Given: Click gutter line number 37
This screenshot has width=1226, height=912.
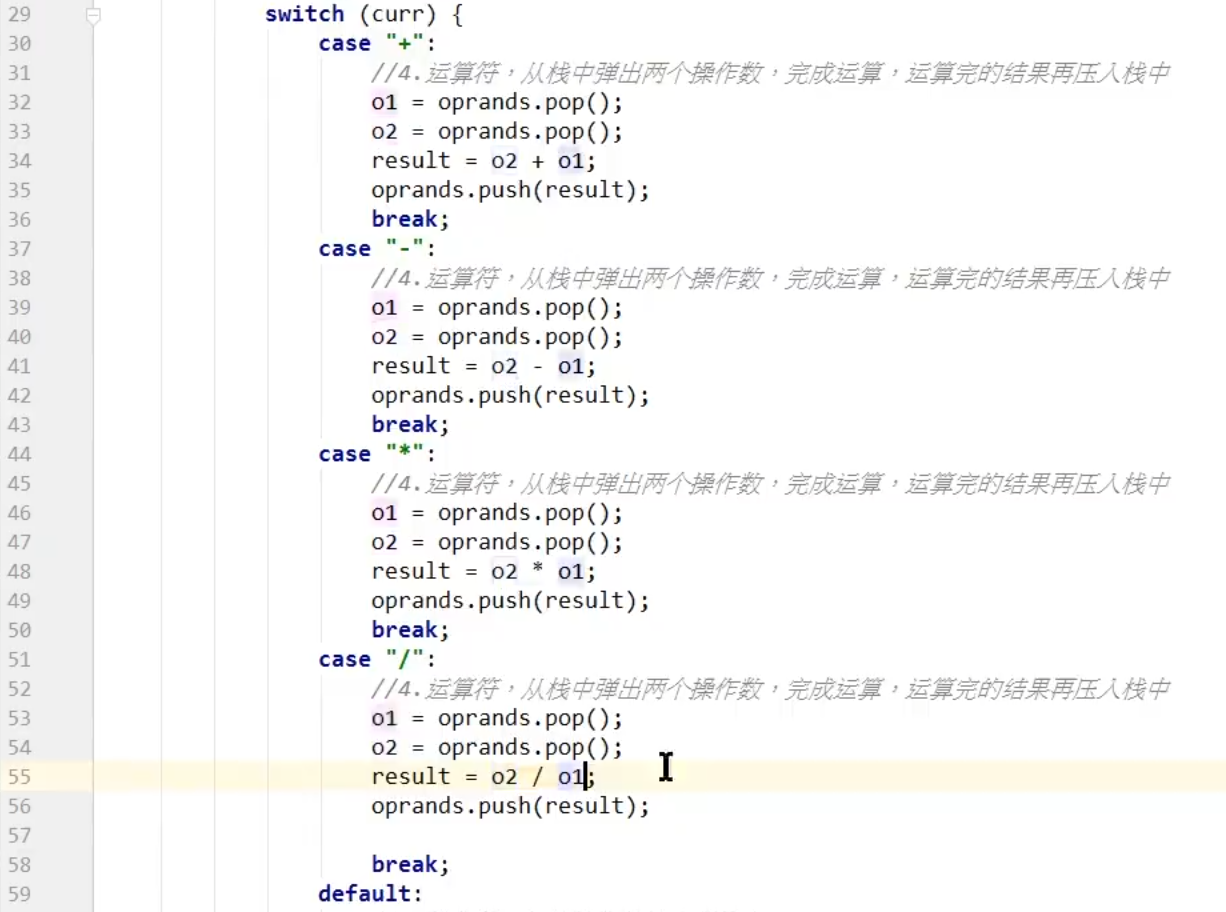Looking at the screenshot, I should click(x=20, y=249).
